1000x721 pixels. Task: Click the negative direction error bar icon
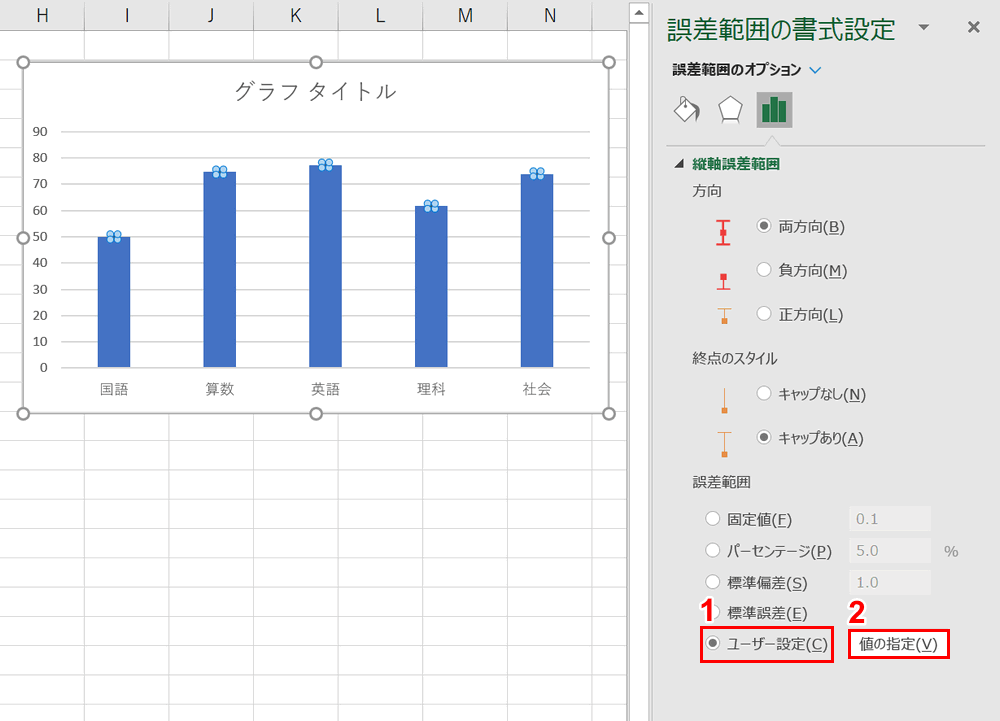pos(722,280)
